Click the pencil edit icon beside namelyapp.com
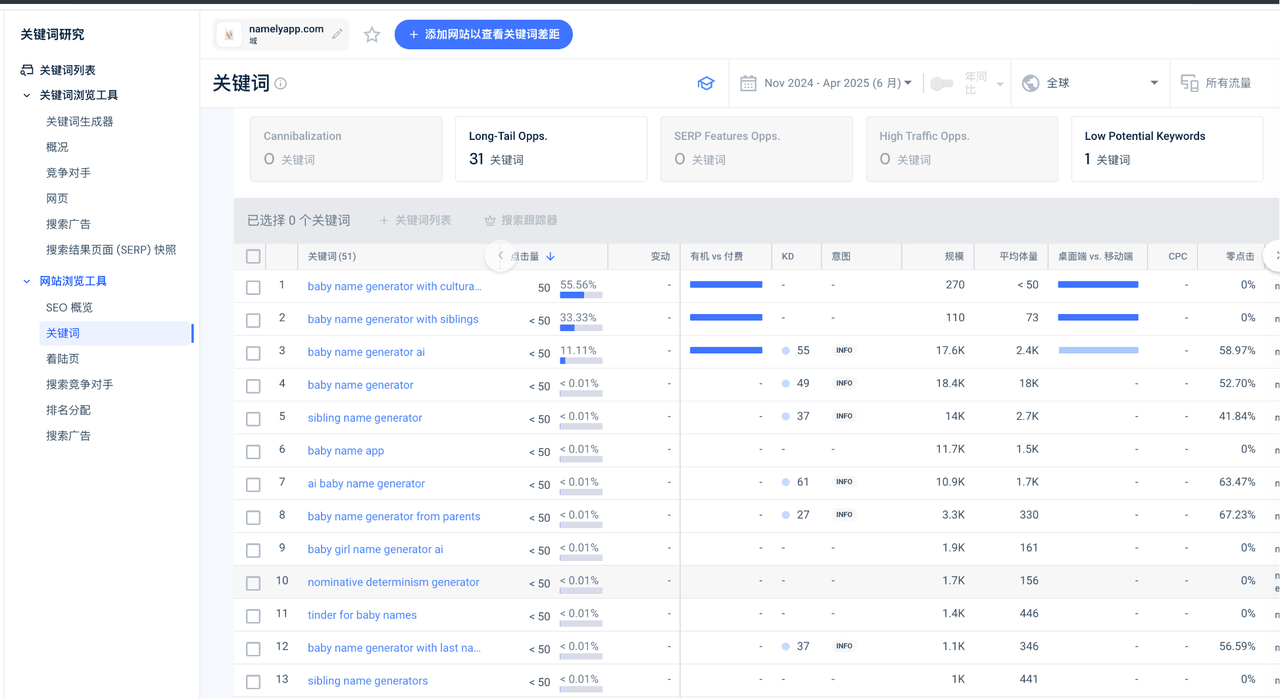This screenshot has height=699, width=1280. [x=337, y=34]
